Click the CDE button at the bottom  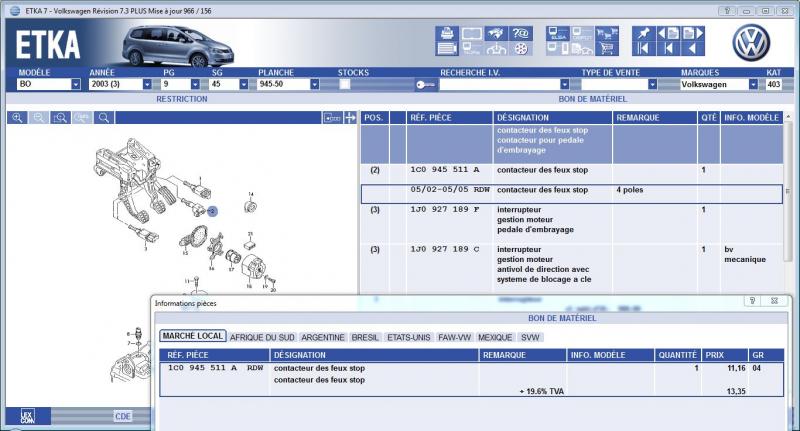(122, 416)
